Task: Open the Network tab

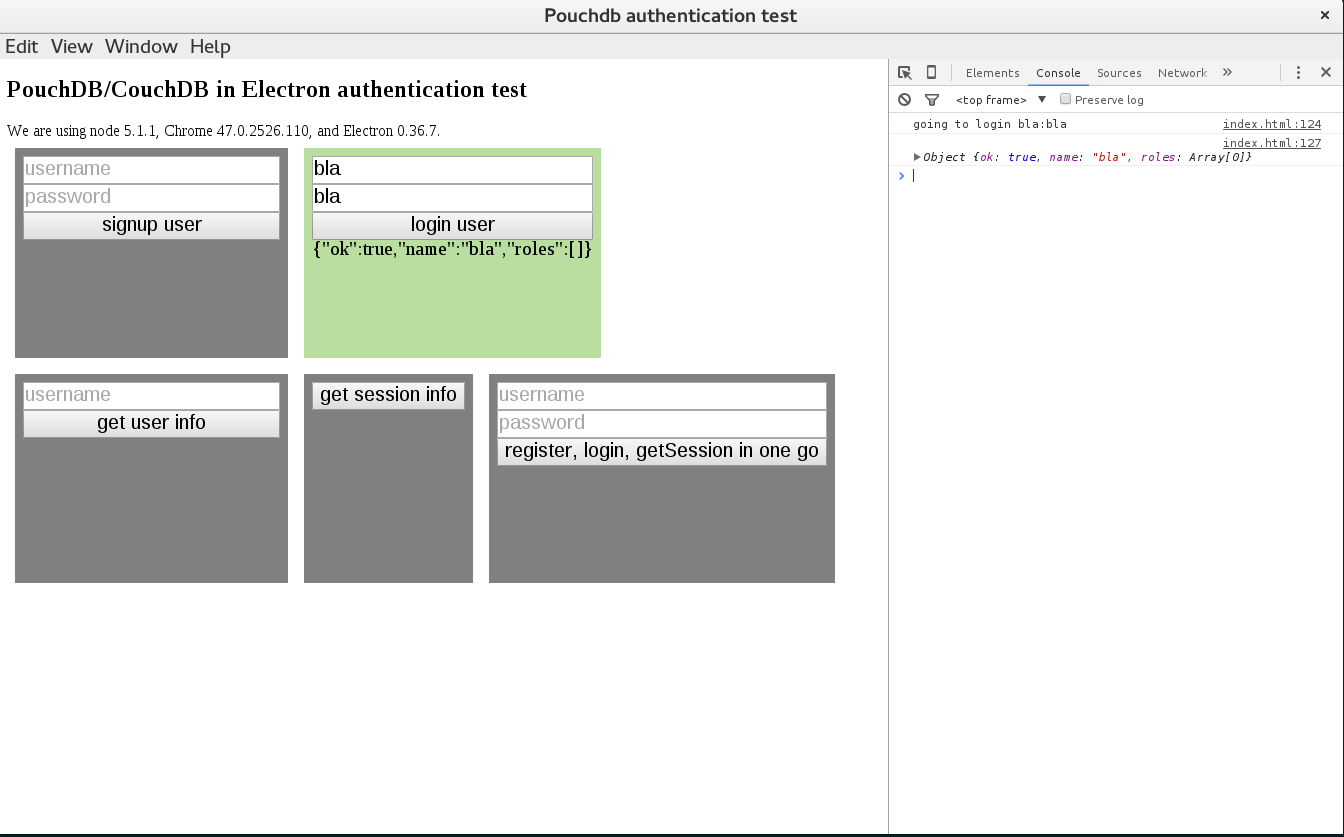Action: pos(1182,73)
